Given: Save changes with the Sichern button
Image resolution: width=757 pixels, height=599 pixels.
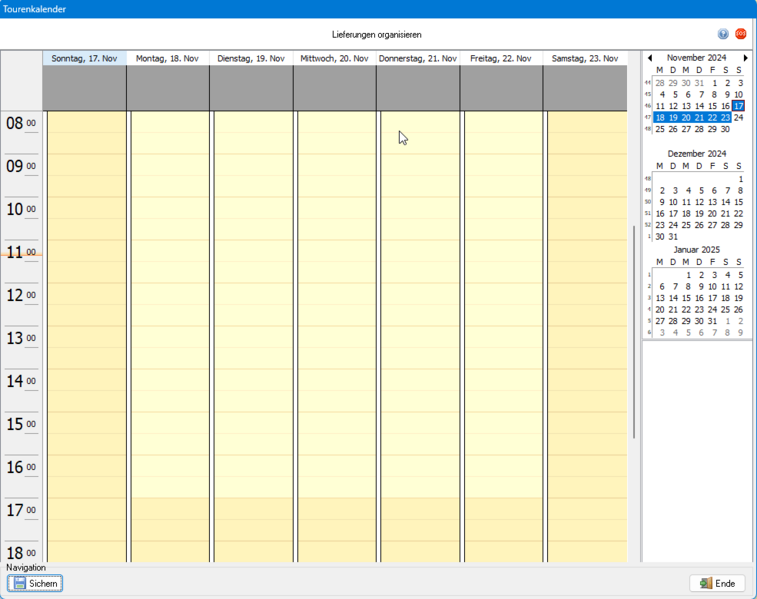Looking at the screenshot, I should tap(35, 583).
